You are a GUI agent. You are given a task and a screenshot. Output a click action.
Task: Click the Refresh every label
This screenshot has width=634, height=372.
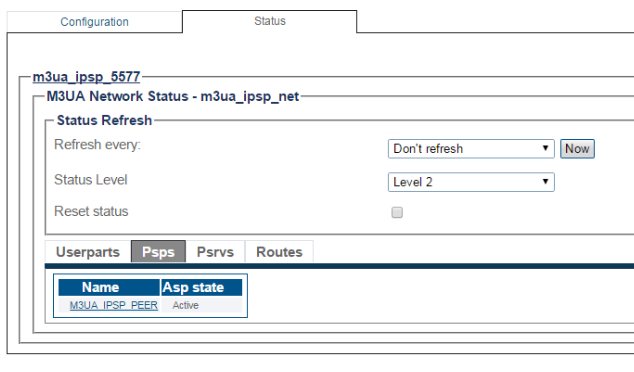[97, 144]
